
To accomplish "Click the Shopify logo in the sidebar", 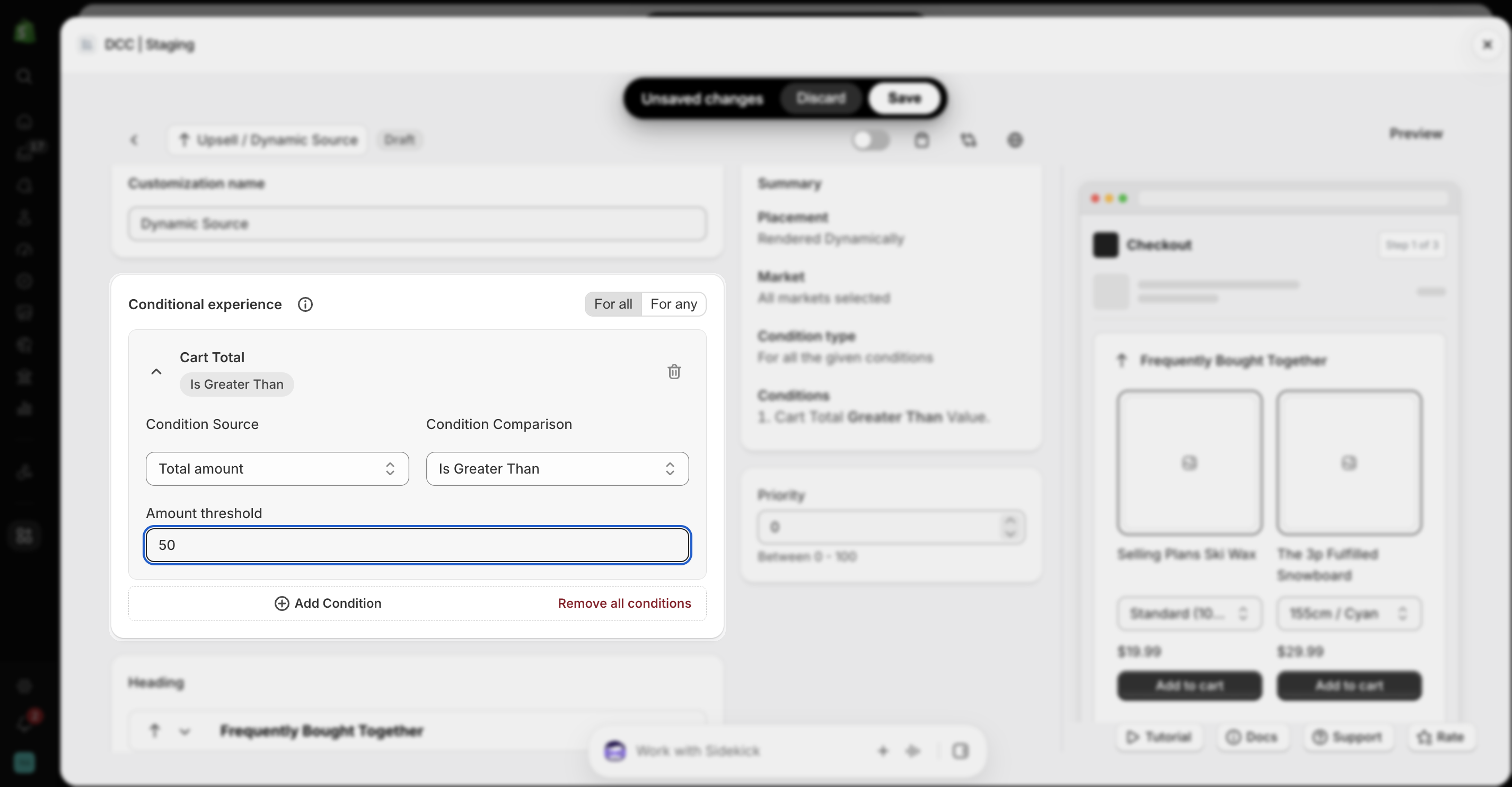I will (24, 31).
